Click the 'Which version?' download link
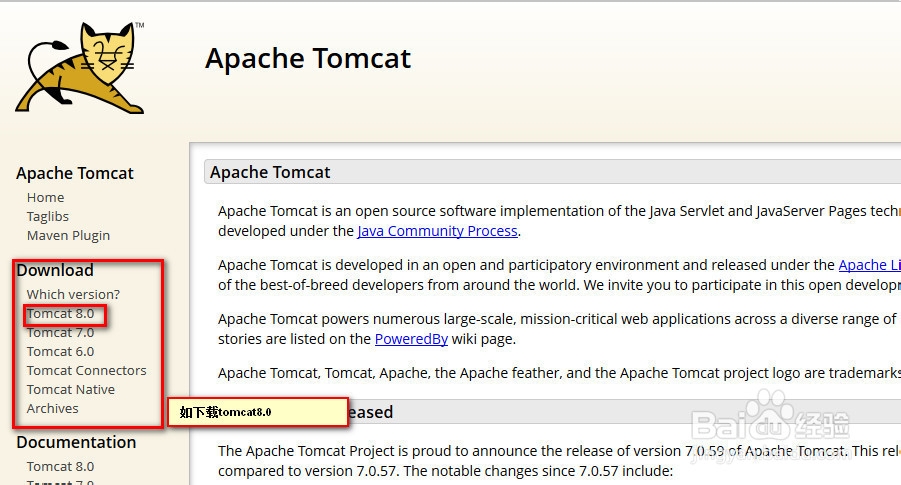901x485 pixels. point(73,294)
